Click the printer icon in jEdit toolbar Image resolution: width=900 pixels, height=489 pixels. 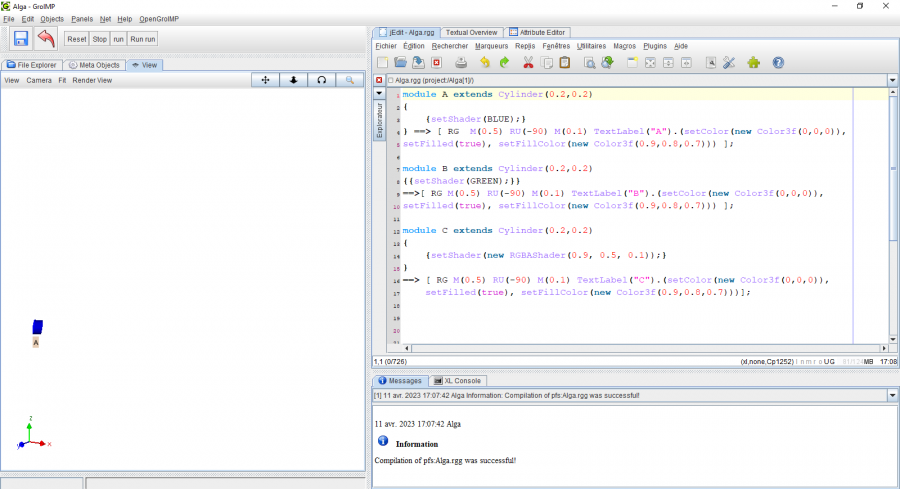click(462, 62)
